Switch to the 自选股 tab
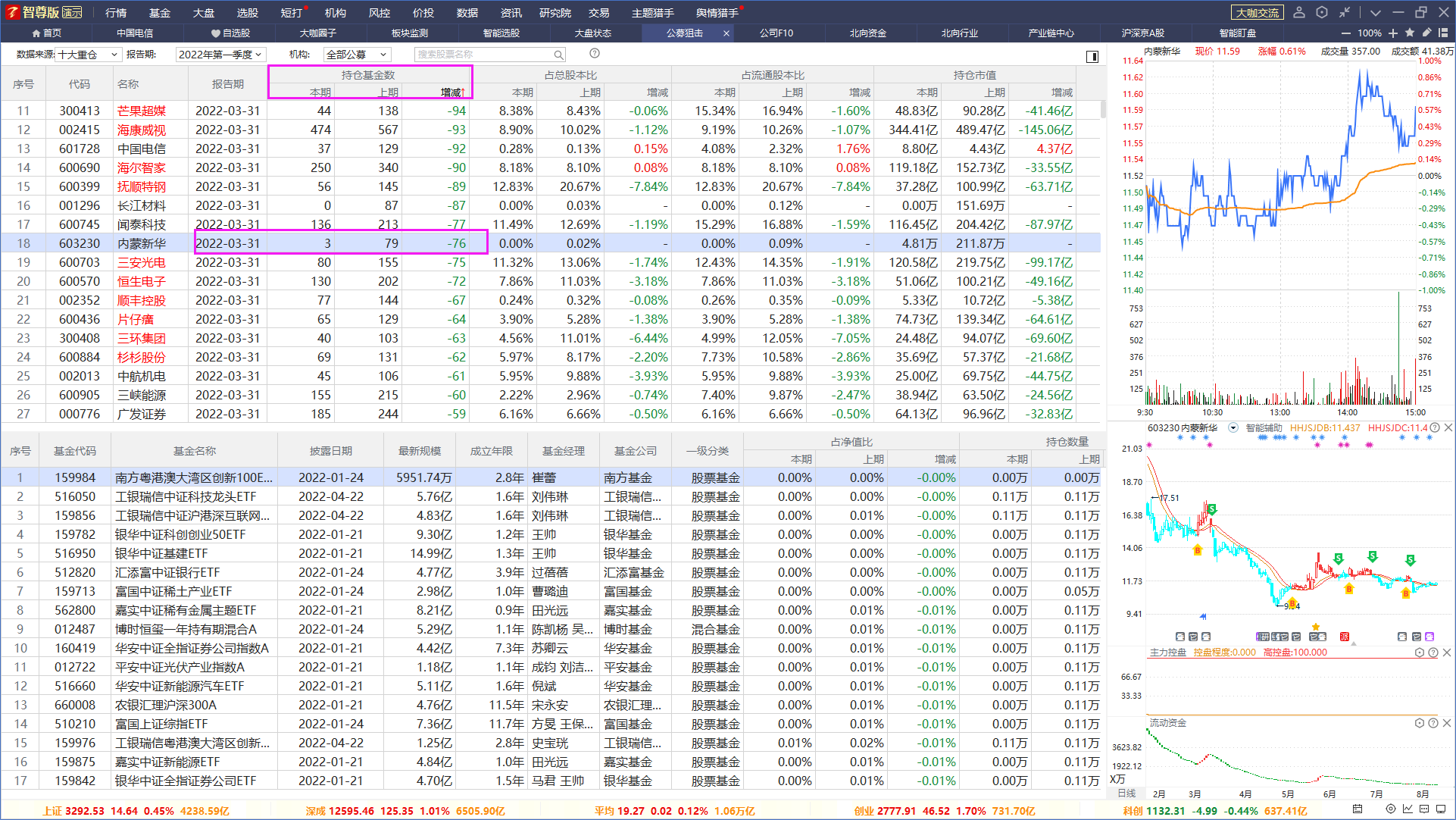The image size is (1456, 820). pos(231,33)
